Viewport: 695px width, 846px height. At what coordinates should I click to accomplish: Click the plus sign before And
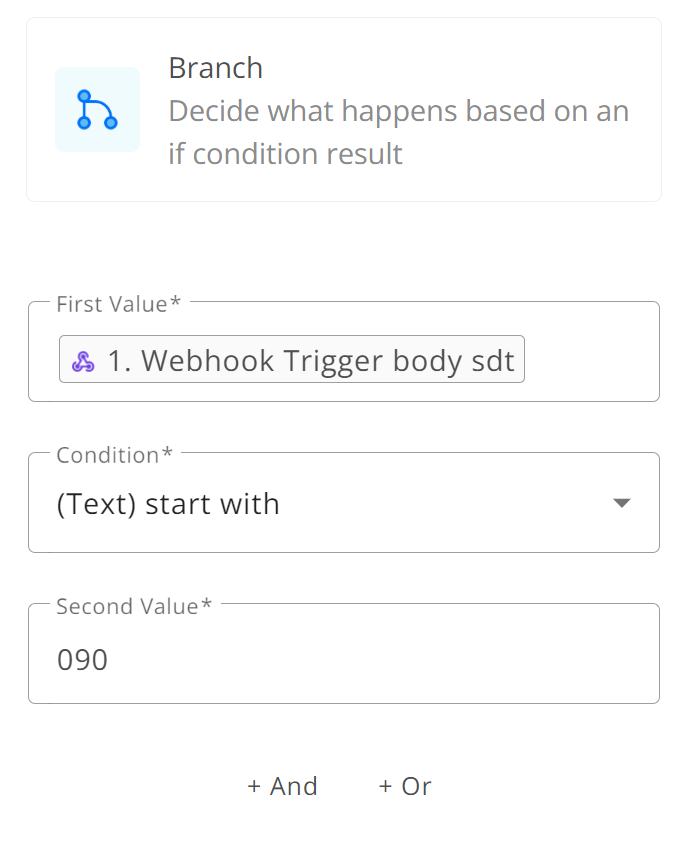tap(254, 786)
